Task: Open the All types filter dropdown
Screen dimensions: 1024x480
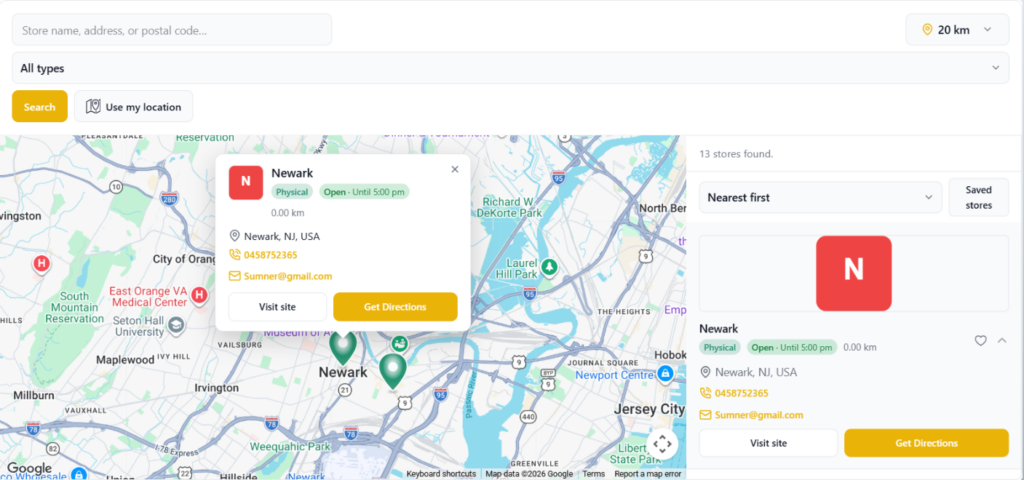Action: (x=511, y=68)
